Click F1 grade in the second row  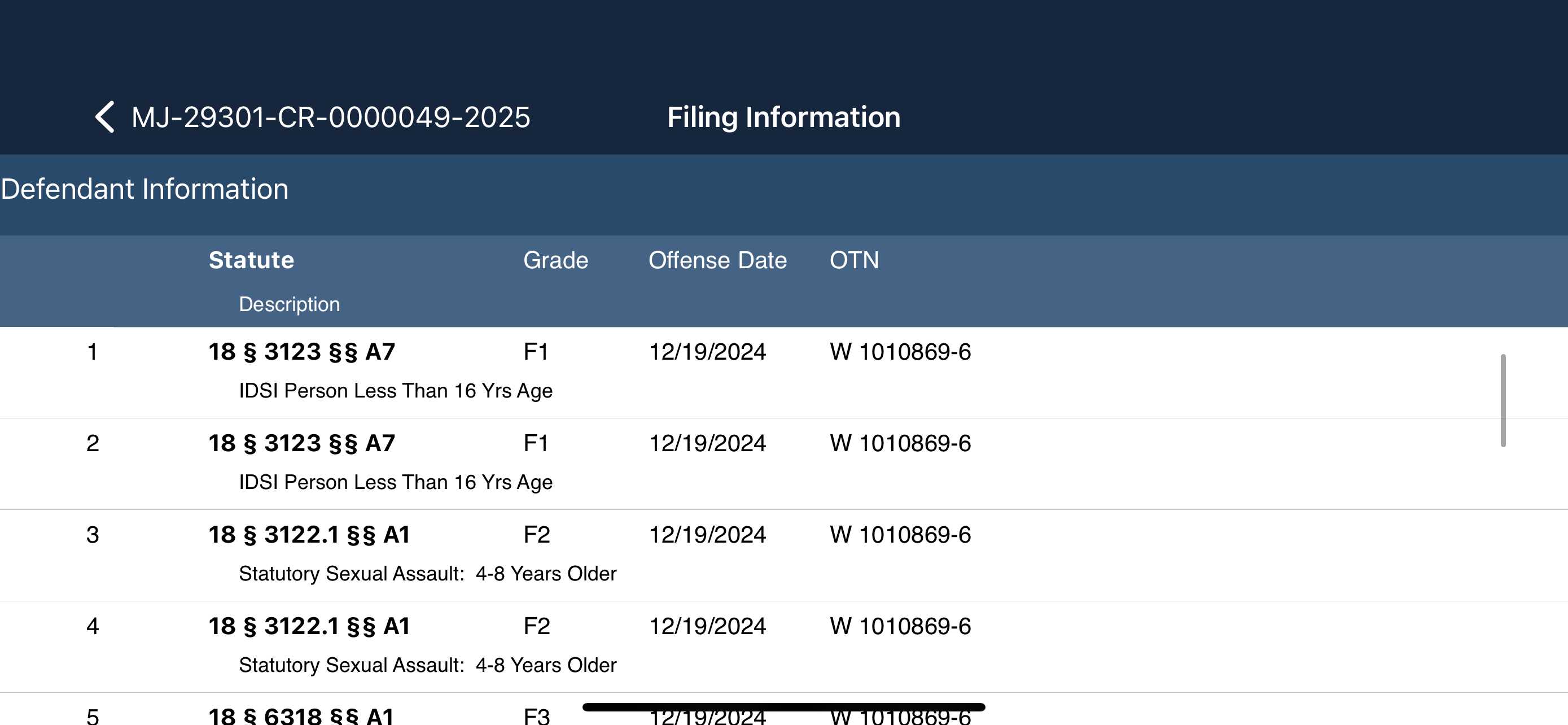pos(536,443)
